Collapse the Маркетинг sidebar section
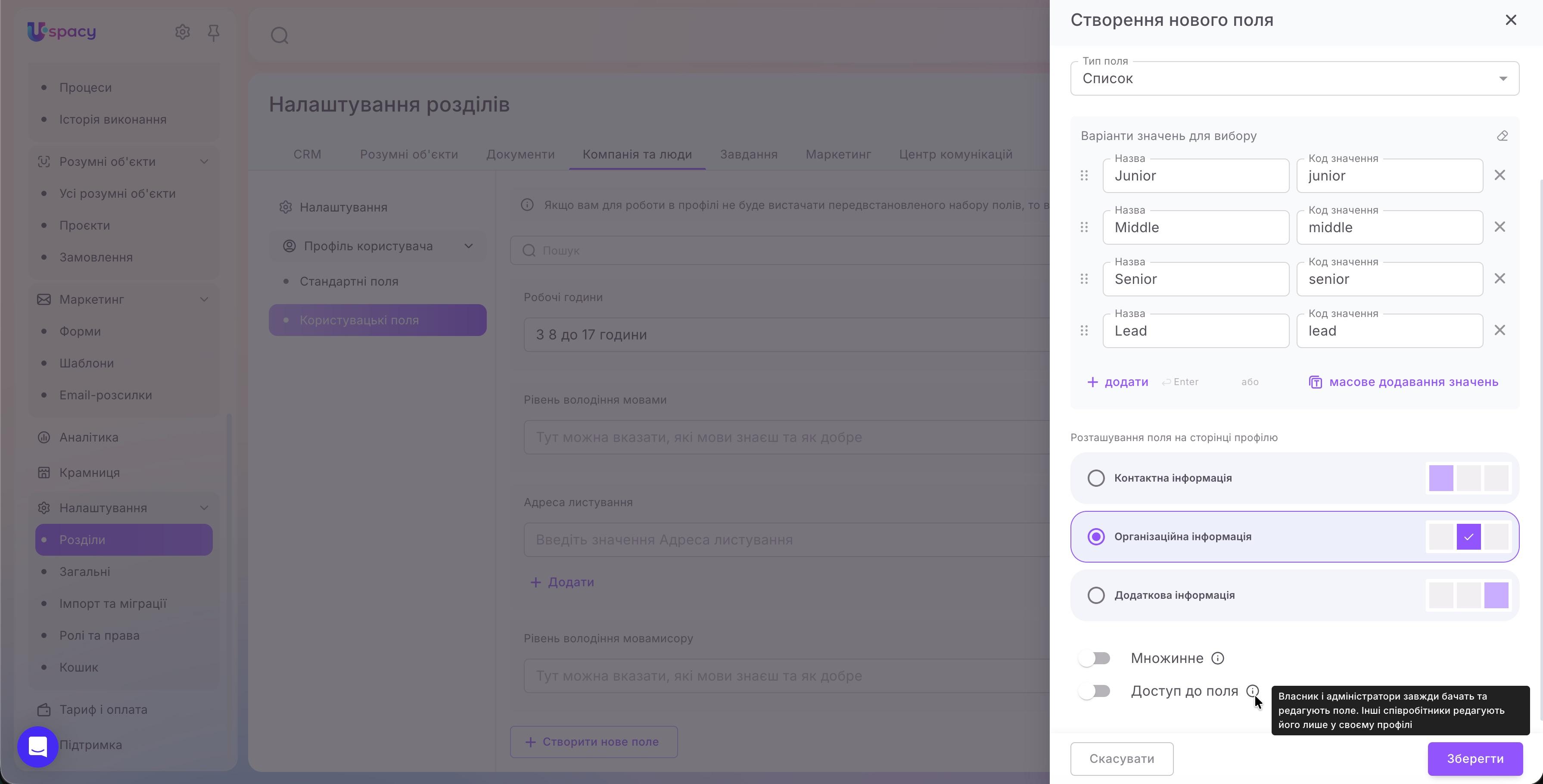Viewport: 1543px width, 784px height. 204,299
